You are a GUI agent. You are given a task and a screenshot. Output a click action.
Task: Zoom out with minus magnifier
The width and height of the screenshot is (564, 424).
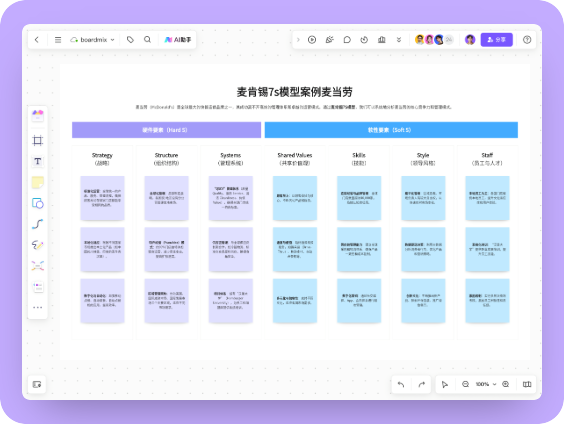[465, 384]
